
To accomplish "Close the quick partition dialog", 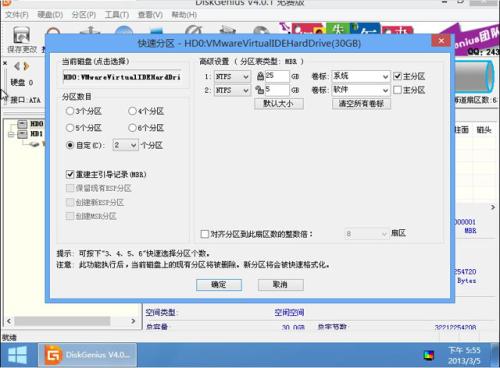I will pos(441,41).
